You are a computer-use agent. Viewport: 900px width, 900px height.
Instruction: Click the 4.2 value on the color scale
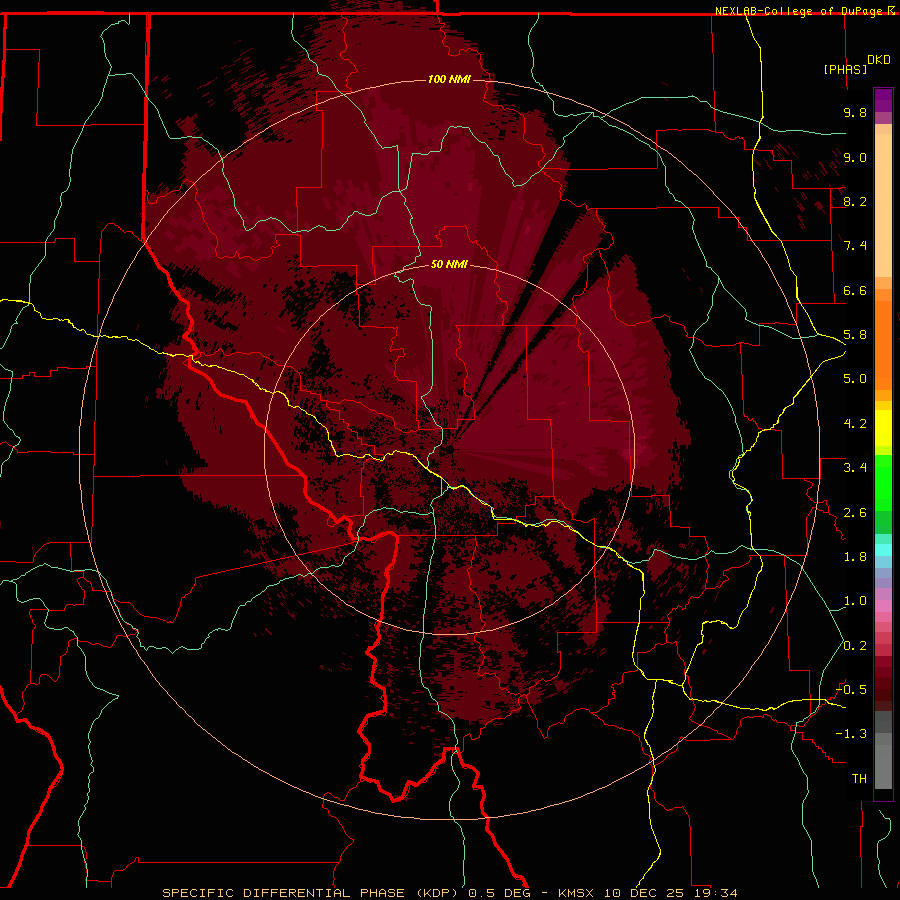coord(855,424)
